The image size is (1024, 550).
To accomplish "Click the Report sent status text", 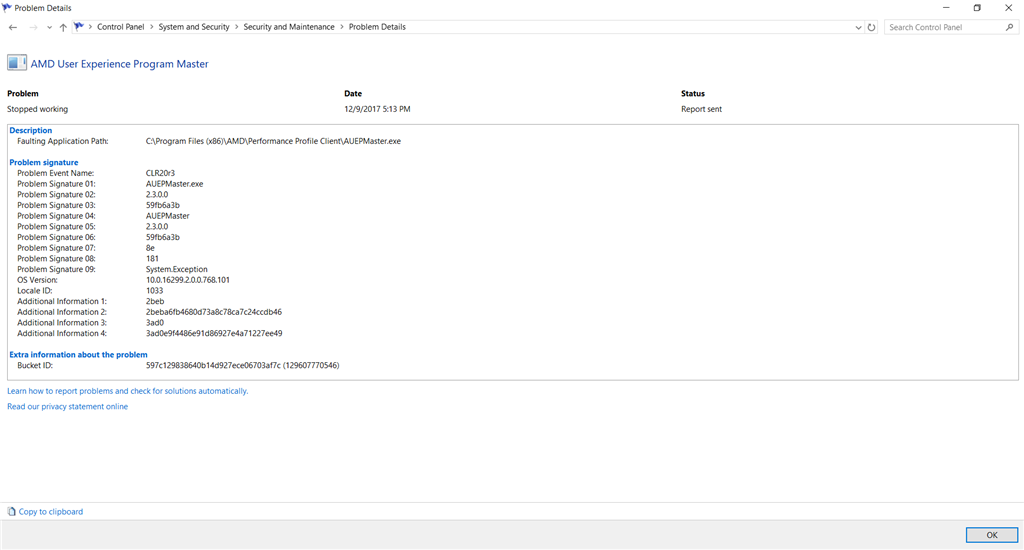I will 701,109.
